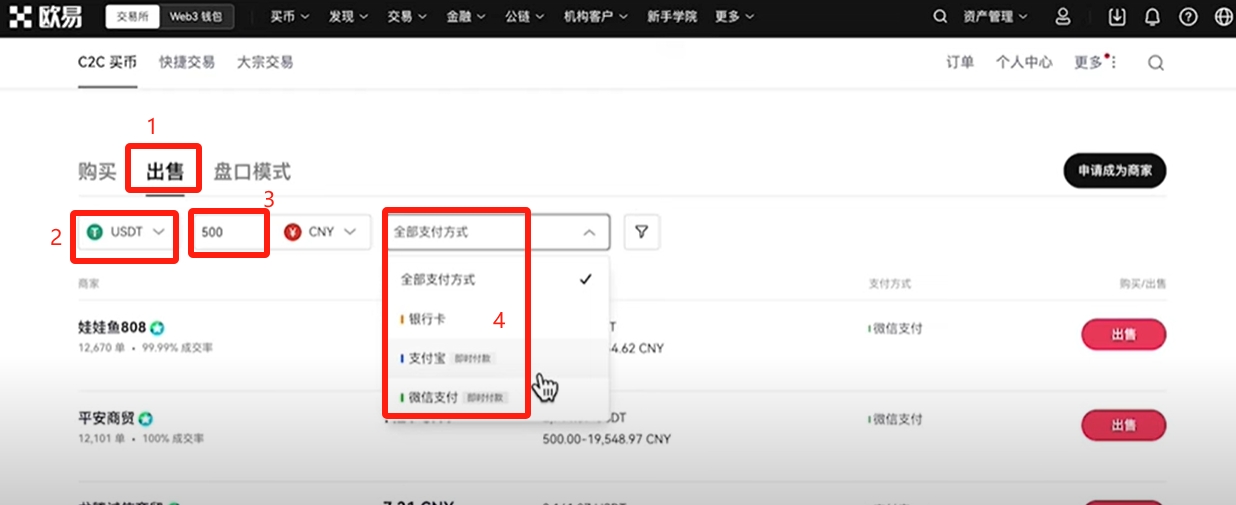Switch to 大宗交易 tab

265,62
